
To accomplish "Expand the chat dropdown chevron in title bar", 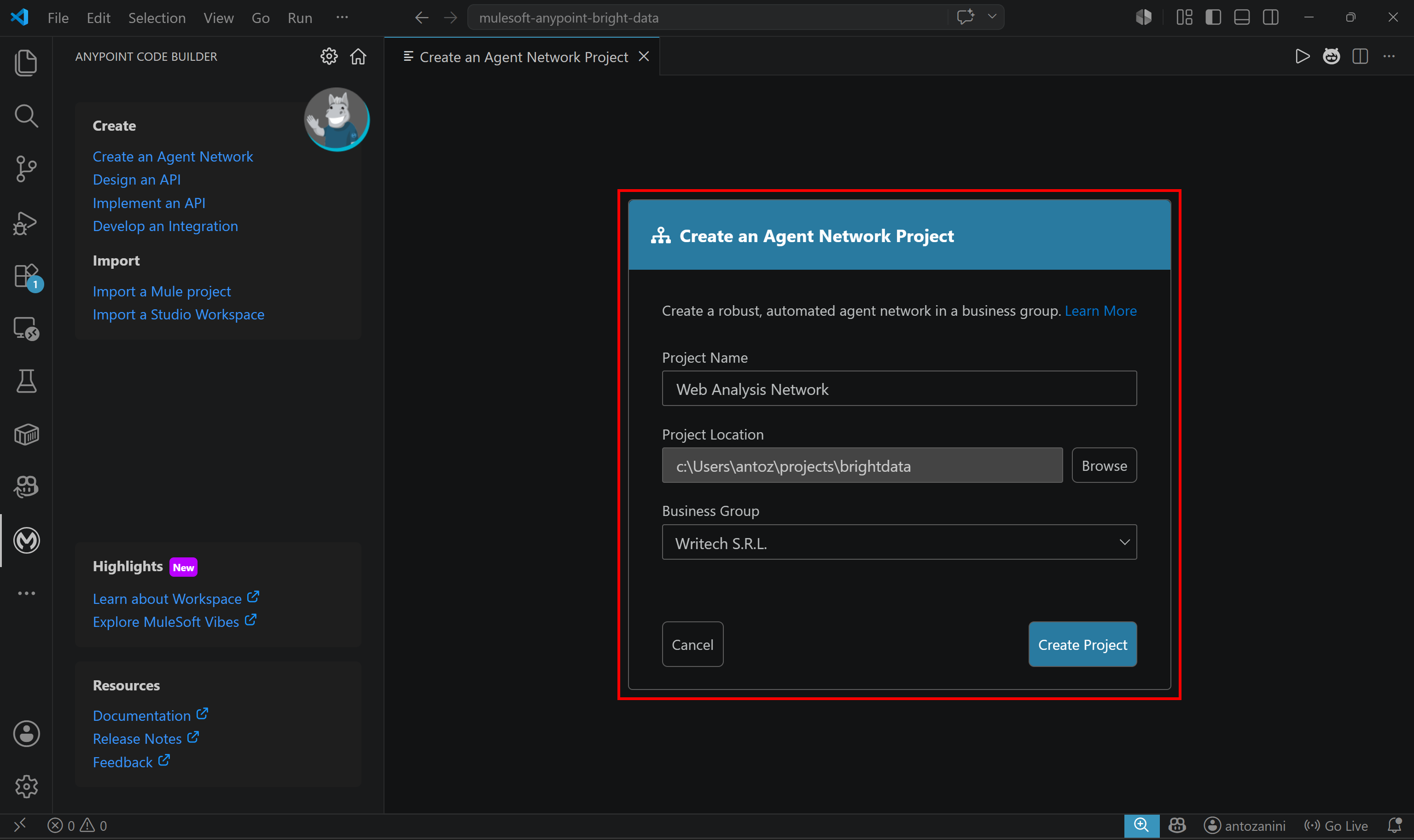I will coord(991,17).
